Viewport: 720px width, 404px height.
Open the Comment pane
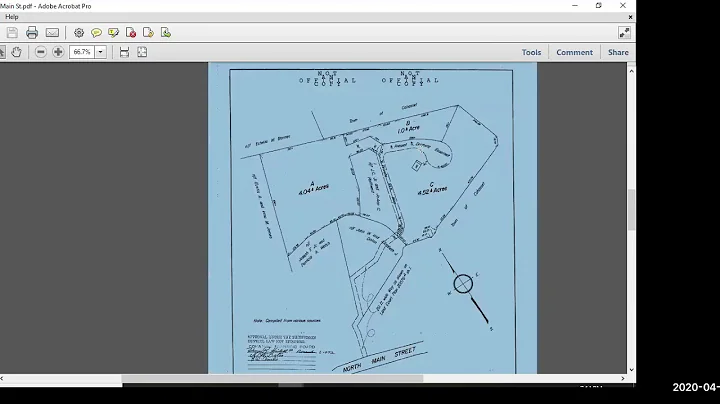[x=574, y=52]
